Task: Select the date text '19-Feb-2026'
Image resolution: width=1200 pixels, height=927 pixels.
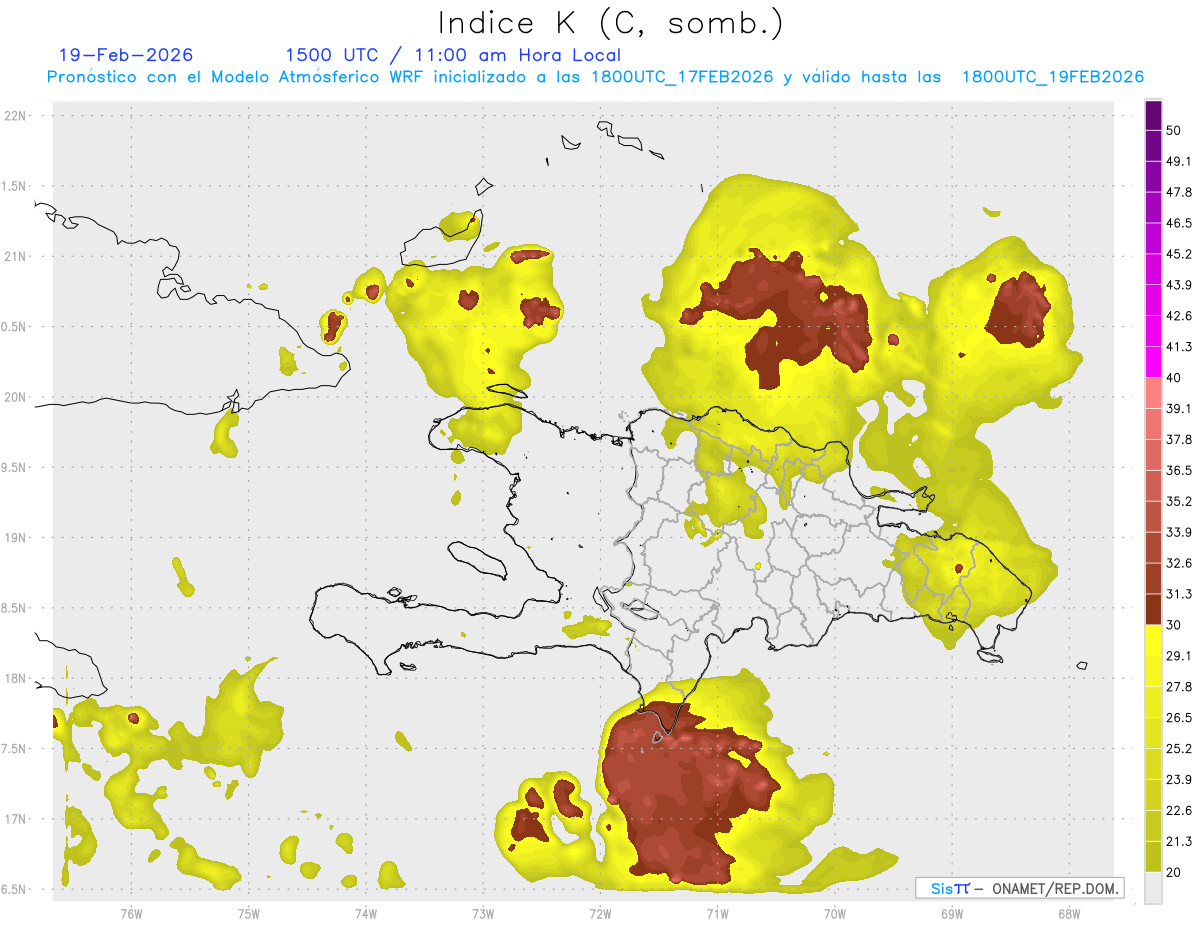Action: click(x=126, y=55)
